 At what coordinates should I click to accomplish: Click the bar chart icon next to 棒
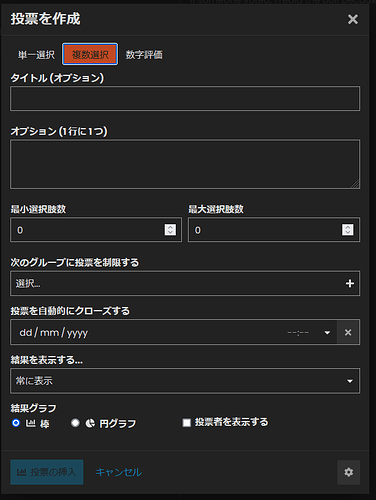click(x=31, y=423)
